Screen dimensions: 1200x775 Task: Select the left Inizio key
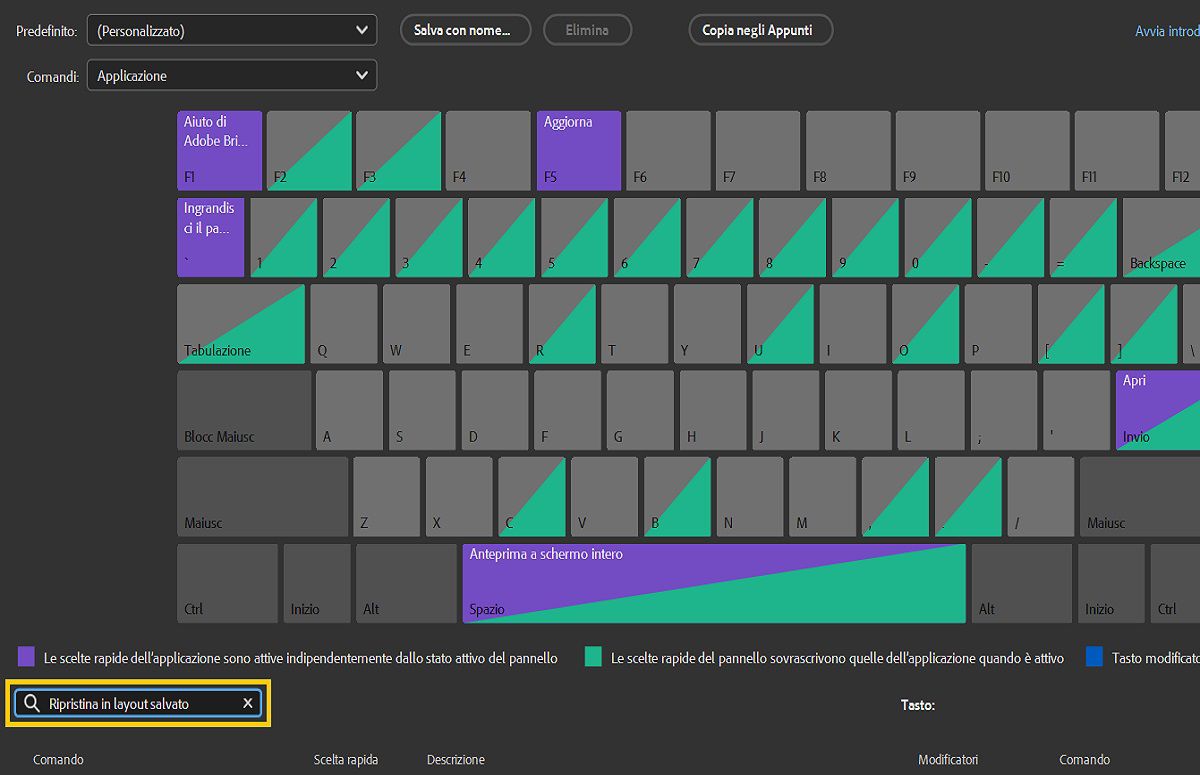(317, 583)
